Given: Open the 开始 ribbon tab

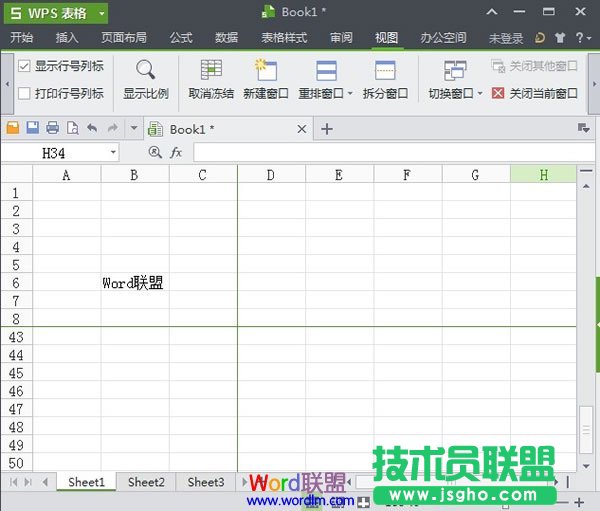Looking at the screenshot, I should (x=22, y=38).
